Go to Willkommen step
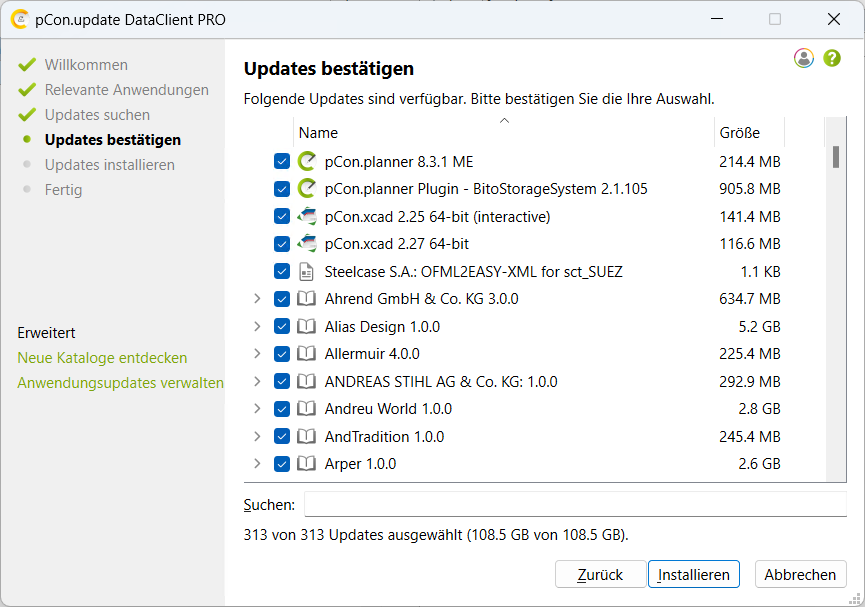Viewport: 865px width, 607px height. coord(86,65)
